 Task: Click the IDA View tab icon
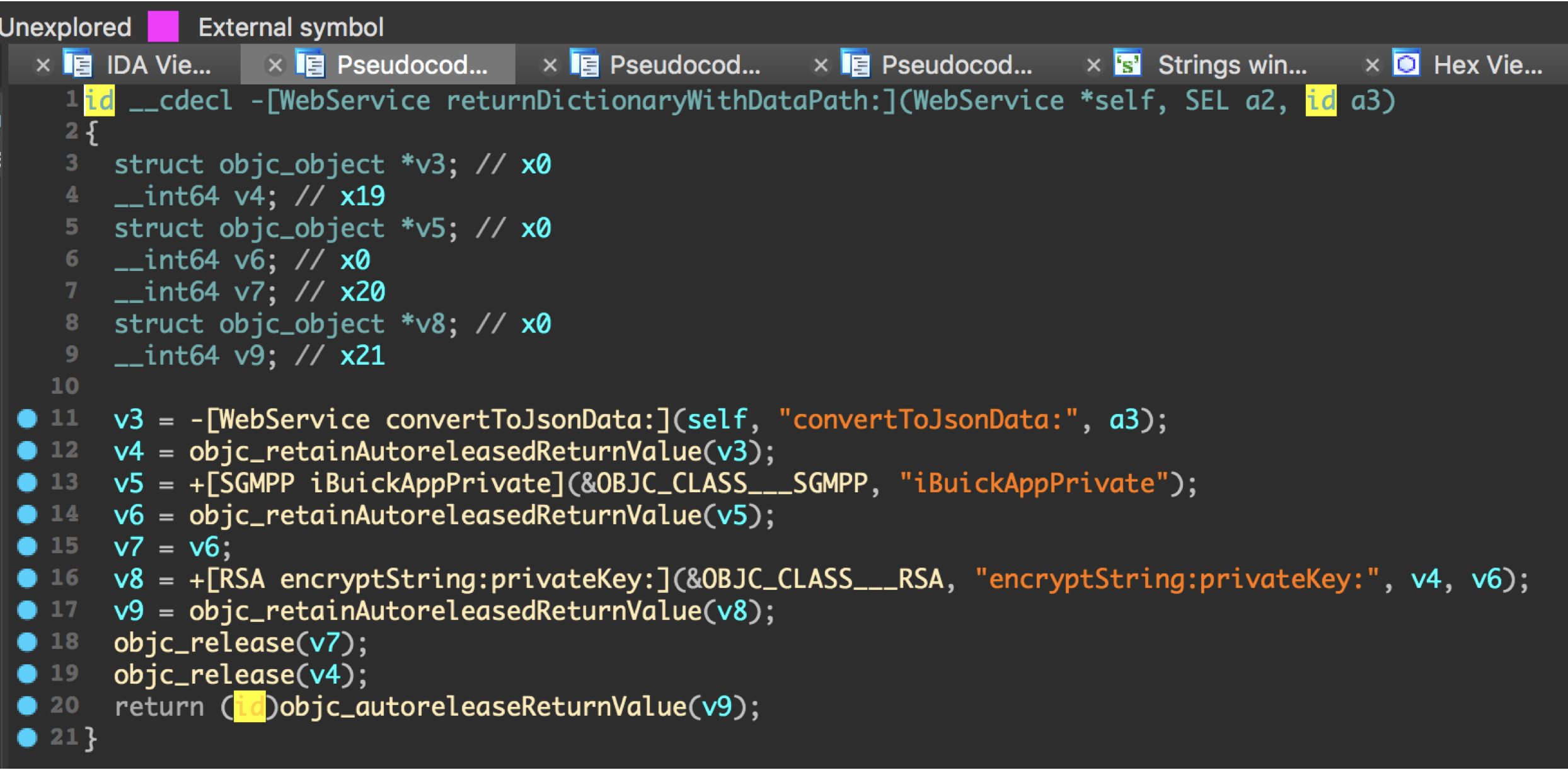click(x=78, y=64)
